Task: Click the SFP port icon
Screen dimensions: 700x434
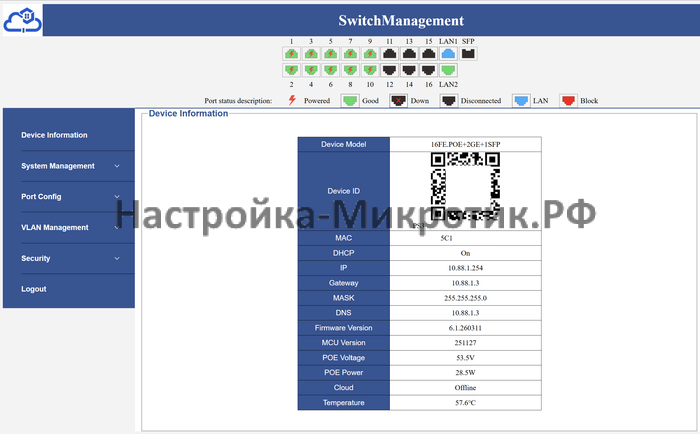Action: pyautogui.click(x=468, y=54)
